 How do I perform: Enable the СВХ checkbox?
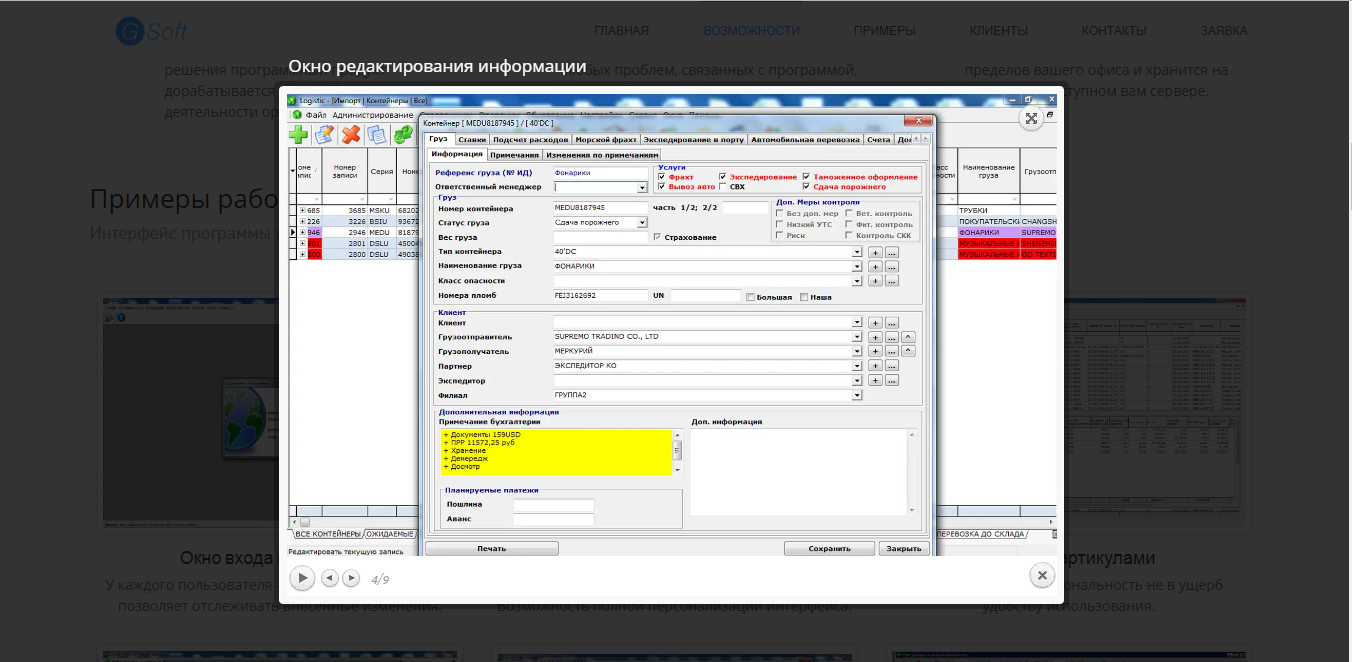(723, 187)
